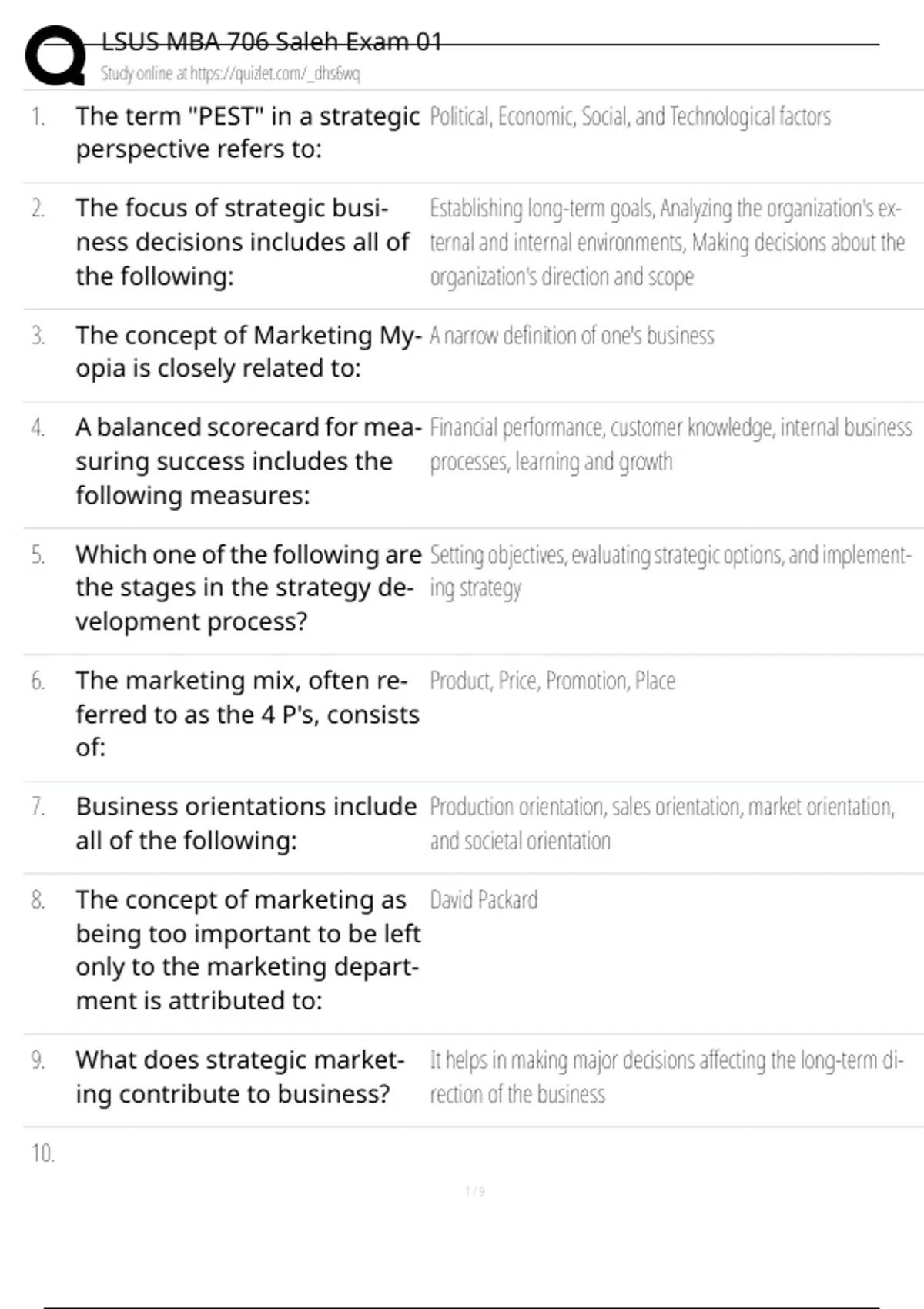Screen dimensions: 924x1309
Task: Click the 'Product, Price, Promotion, Place' answer
Action: tap(552, 681)
